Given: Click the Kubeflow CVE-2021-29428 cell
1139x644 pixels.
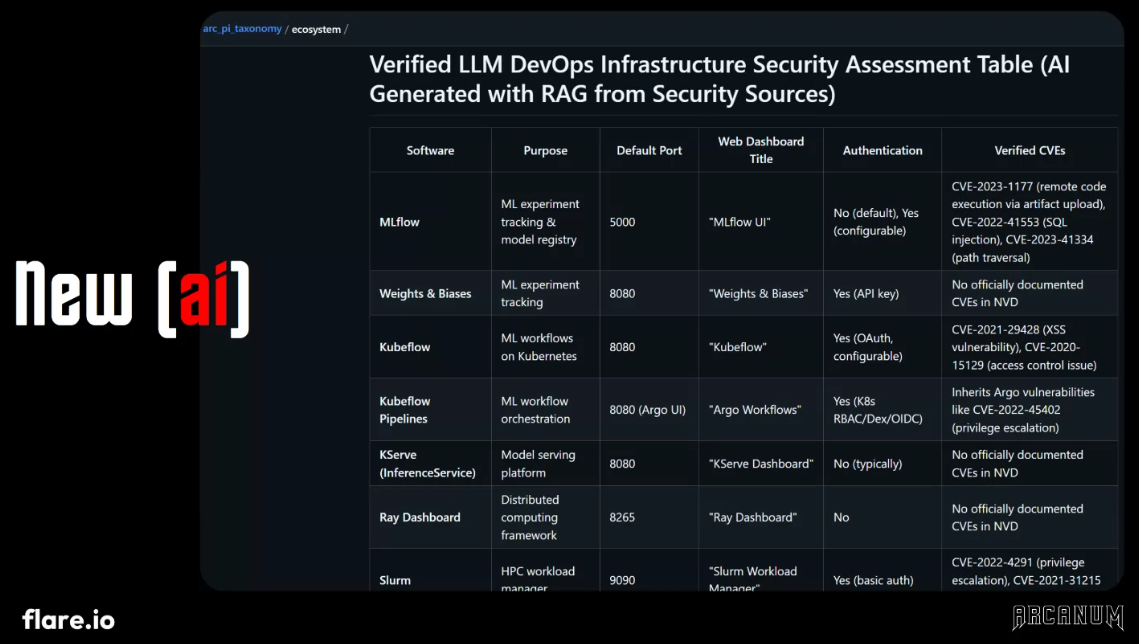Looking at the screenshot, I should (x=1029, y=347).
